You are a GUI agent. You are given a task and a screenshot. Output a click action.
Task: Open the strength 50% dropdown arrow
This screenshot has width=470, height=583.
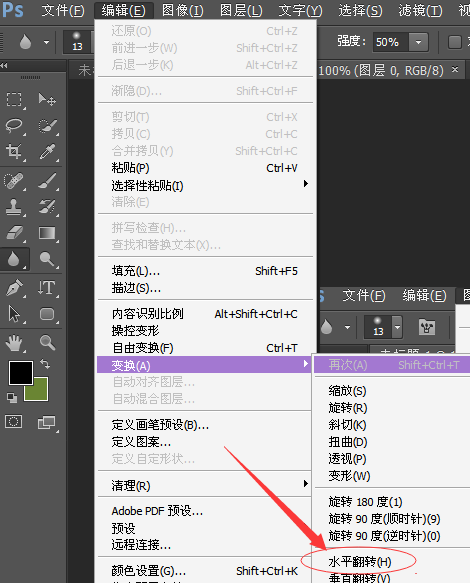(419, 42)
